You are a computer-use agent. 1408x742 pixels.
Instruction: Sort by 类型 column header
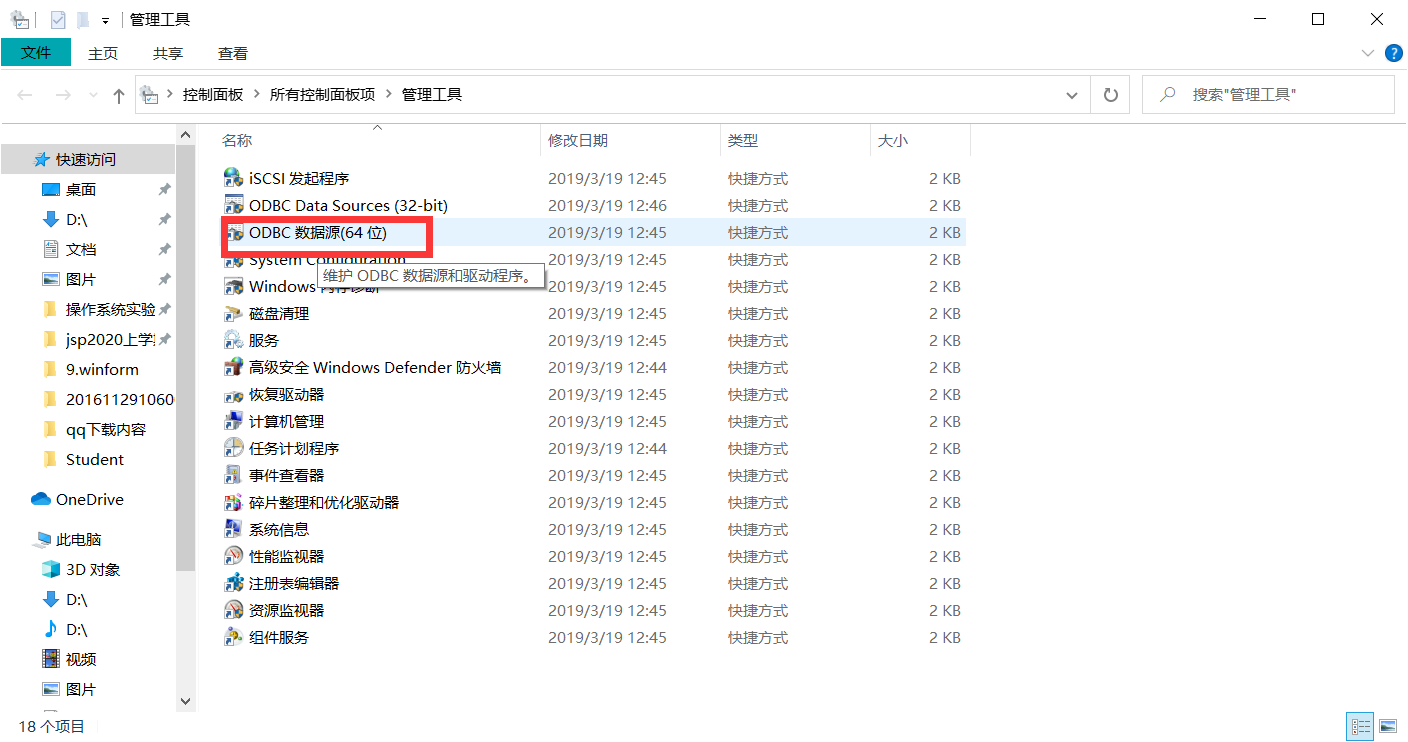click(x=795, y=141)
